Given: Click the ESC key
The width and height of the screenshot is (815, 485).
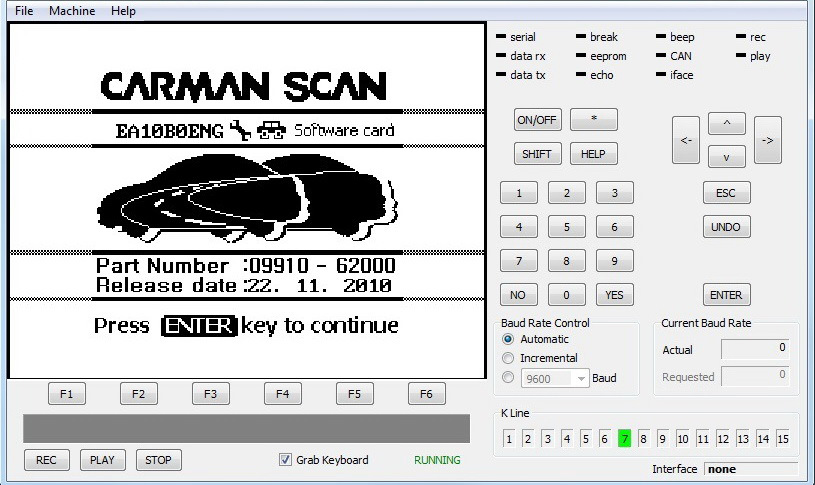Looking at the screenshot, I should (x=726, y=193).
